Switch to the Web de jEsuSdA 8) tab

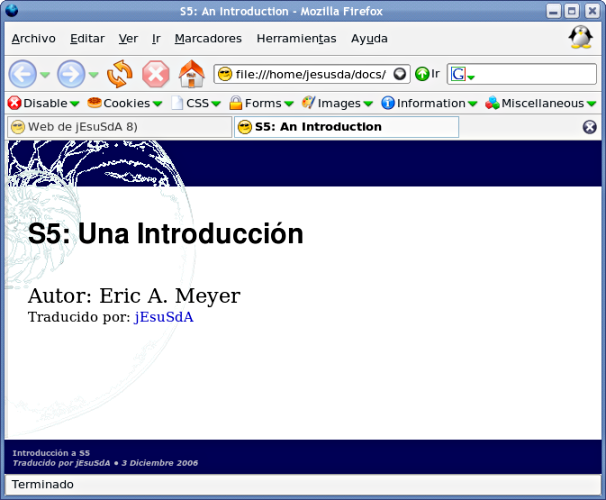(x=119, y=127)
